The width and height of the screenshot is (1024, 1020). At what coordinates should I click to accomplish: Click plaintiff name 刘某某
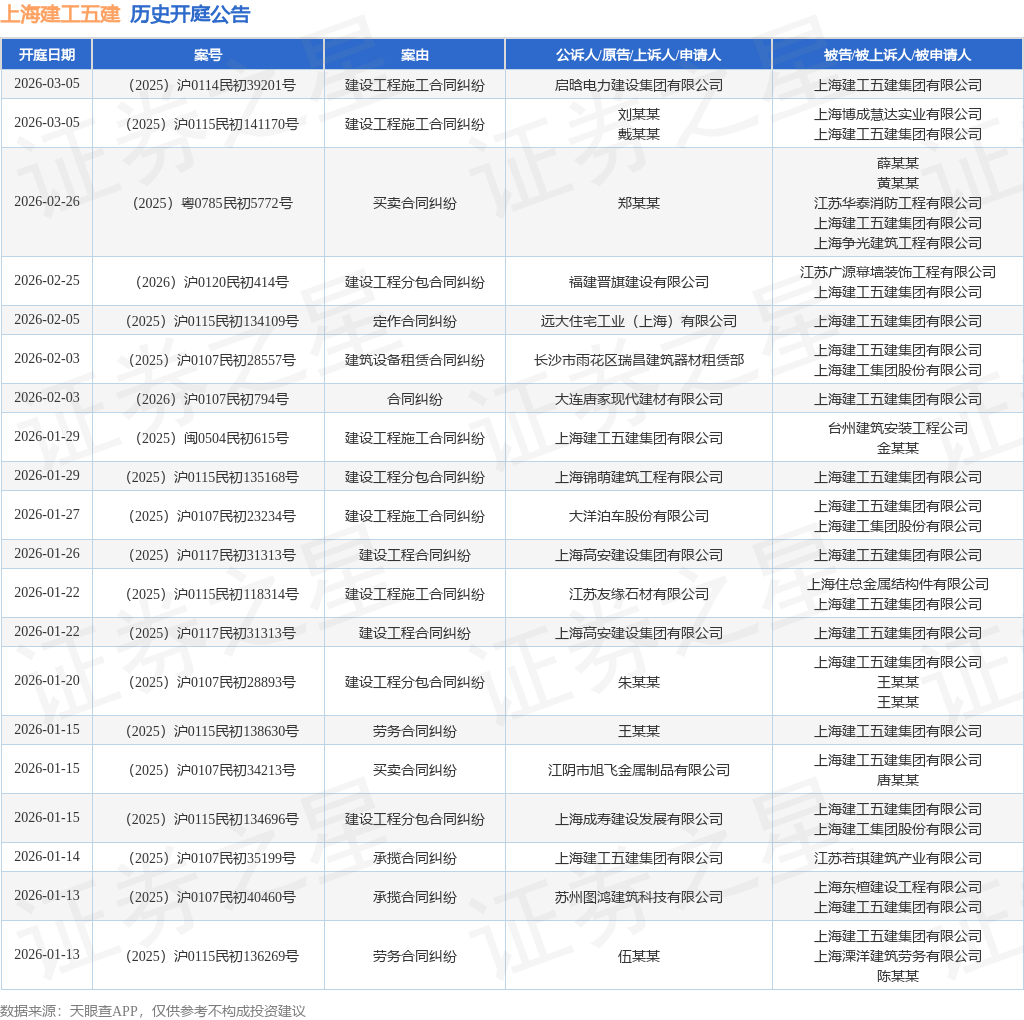pos(639,114)
